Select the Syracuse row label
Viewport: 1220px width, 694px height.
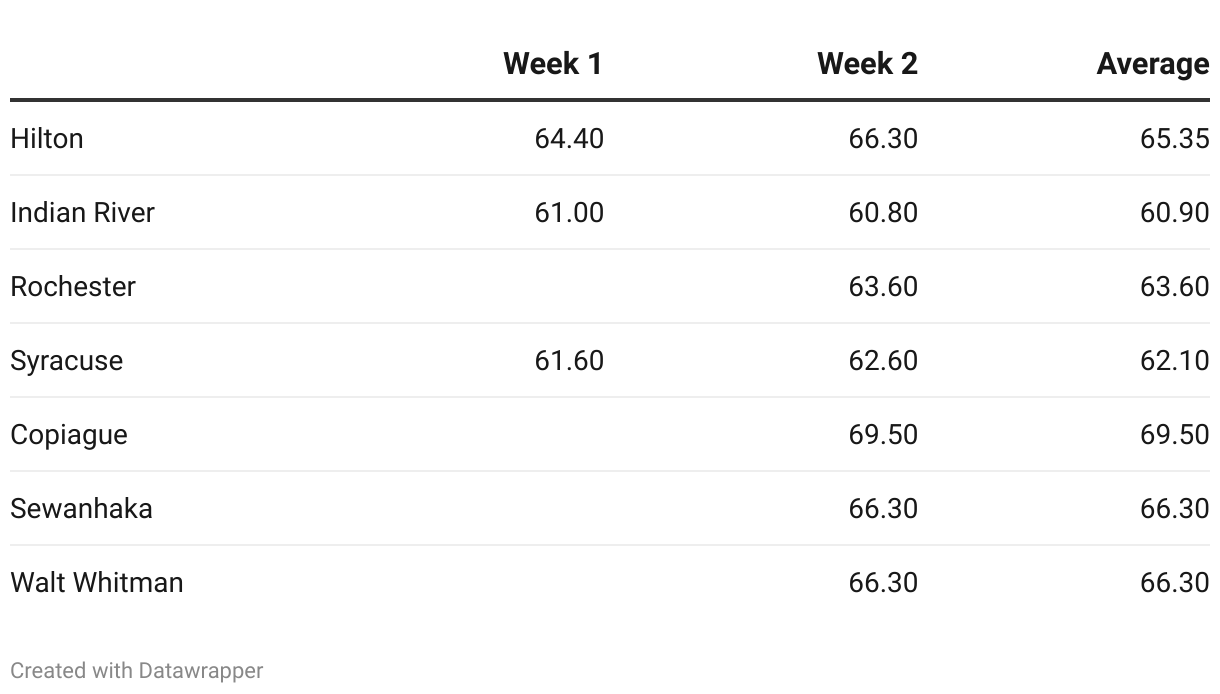point(67,360)
